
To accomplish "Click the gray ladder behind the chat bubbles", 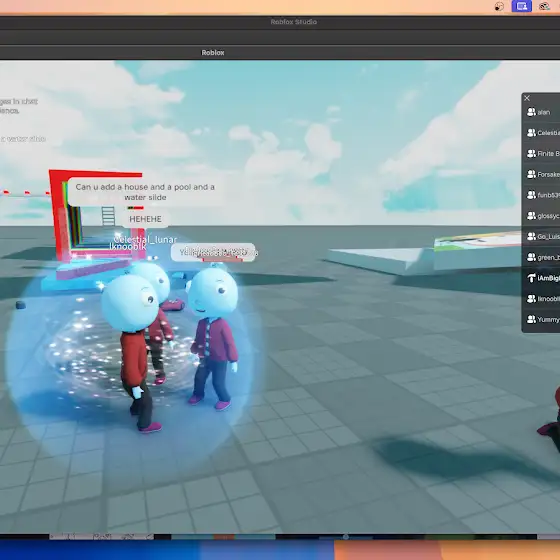I will pyautogui.click(x=108, y=216).
